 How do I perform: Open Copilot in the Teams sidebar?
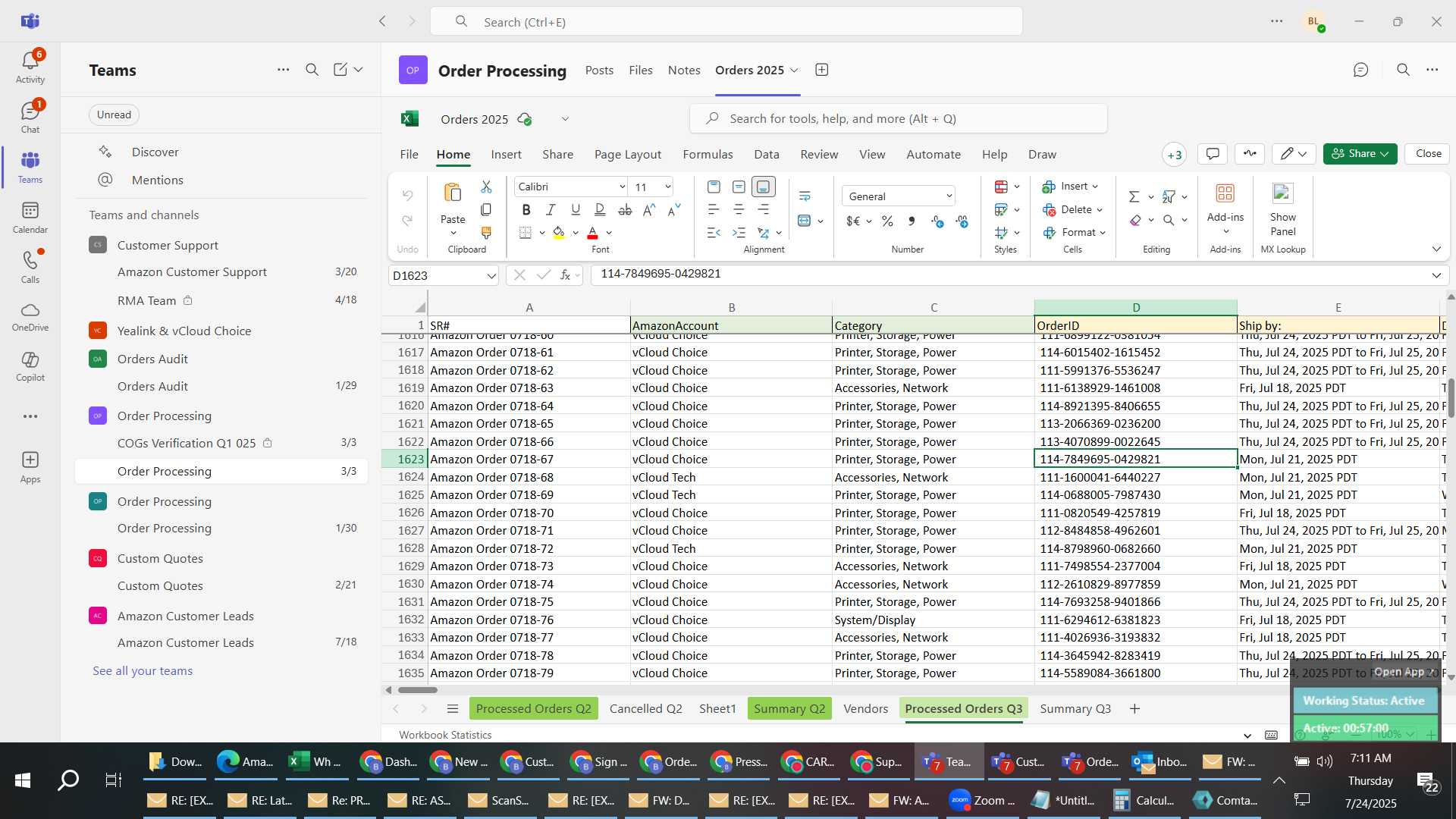click(30, 366)
